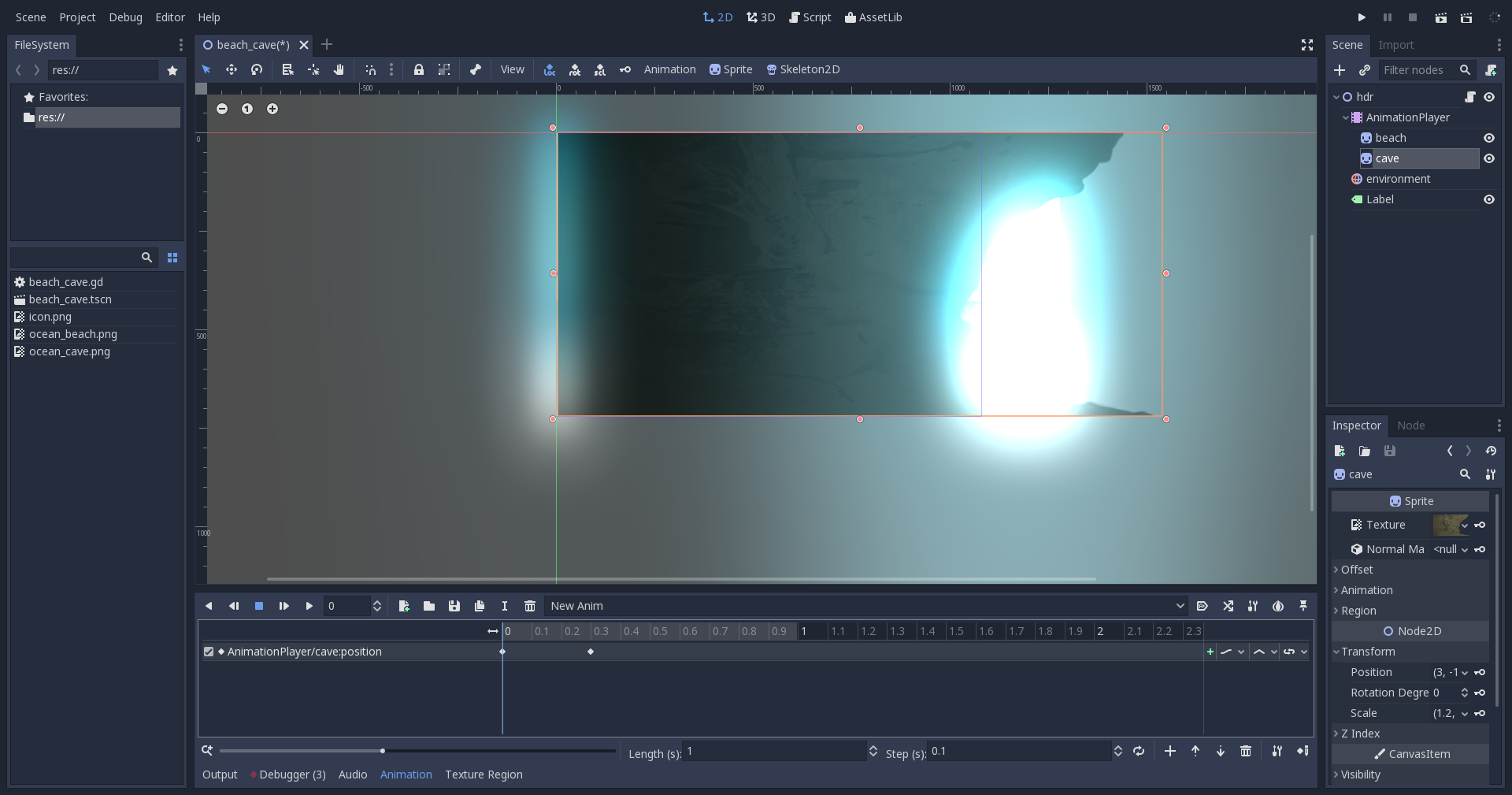Select the Rotate tool

click(258, 69)
